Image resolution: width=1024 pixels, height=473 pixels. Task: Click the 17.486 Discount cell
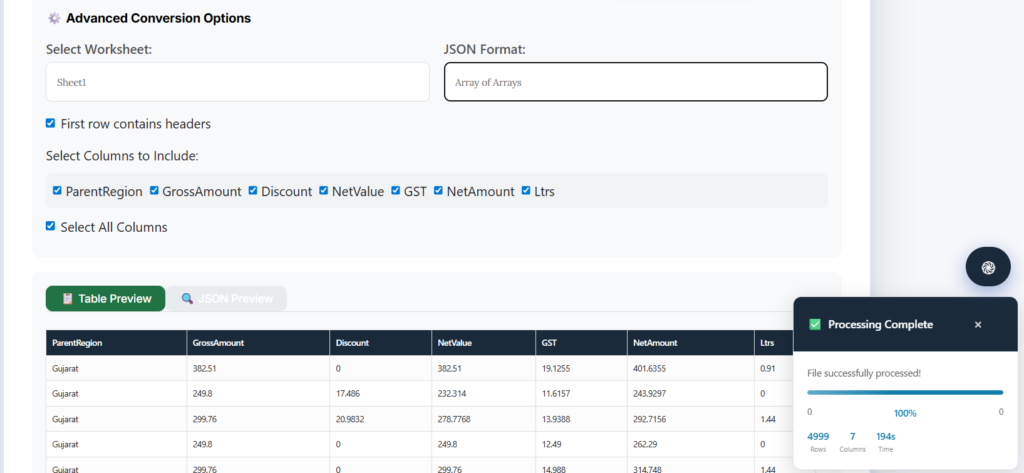[x=380, y=394]
